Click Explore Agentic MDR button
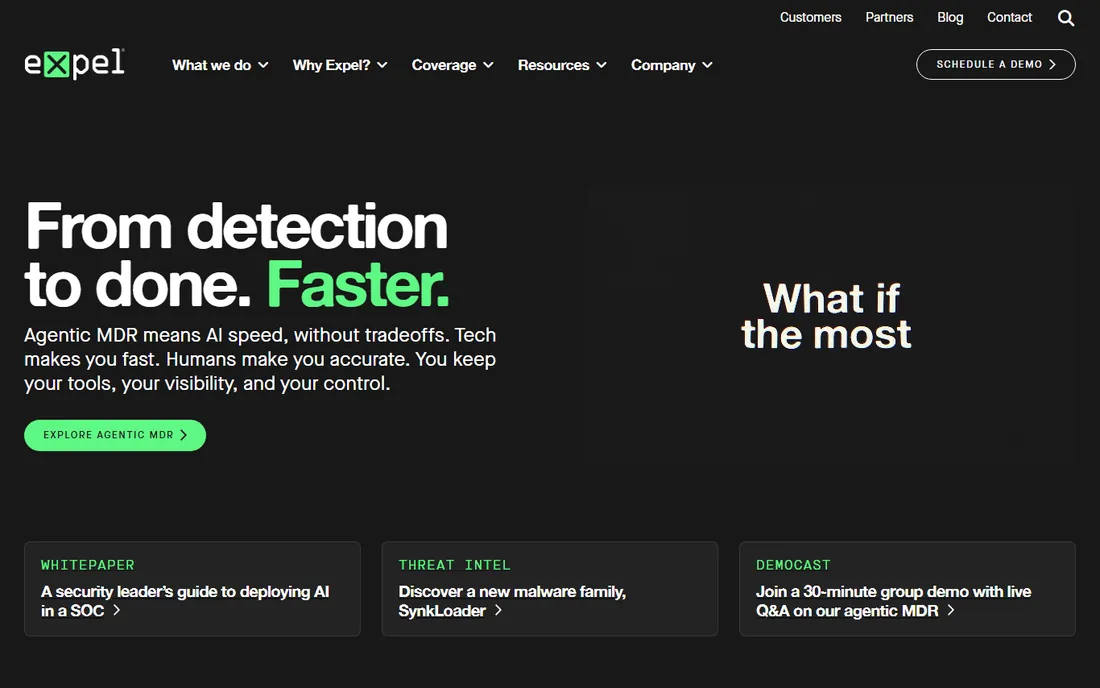This screenshot has height=688, width=1100. tap(115, 436)
